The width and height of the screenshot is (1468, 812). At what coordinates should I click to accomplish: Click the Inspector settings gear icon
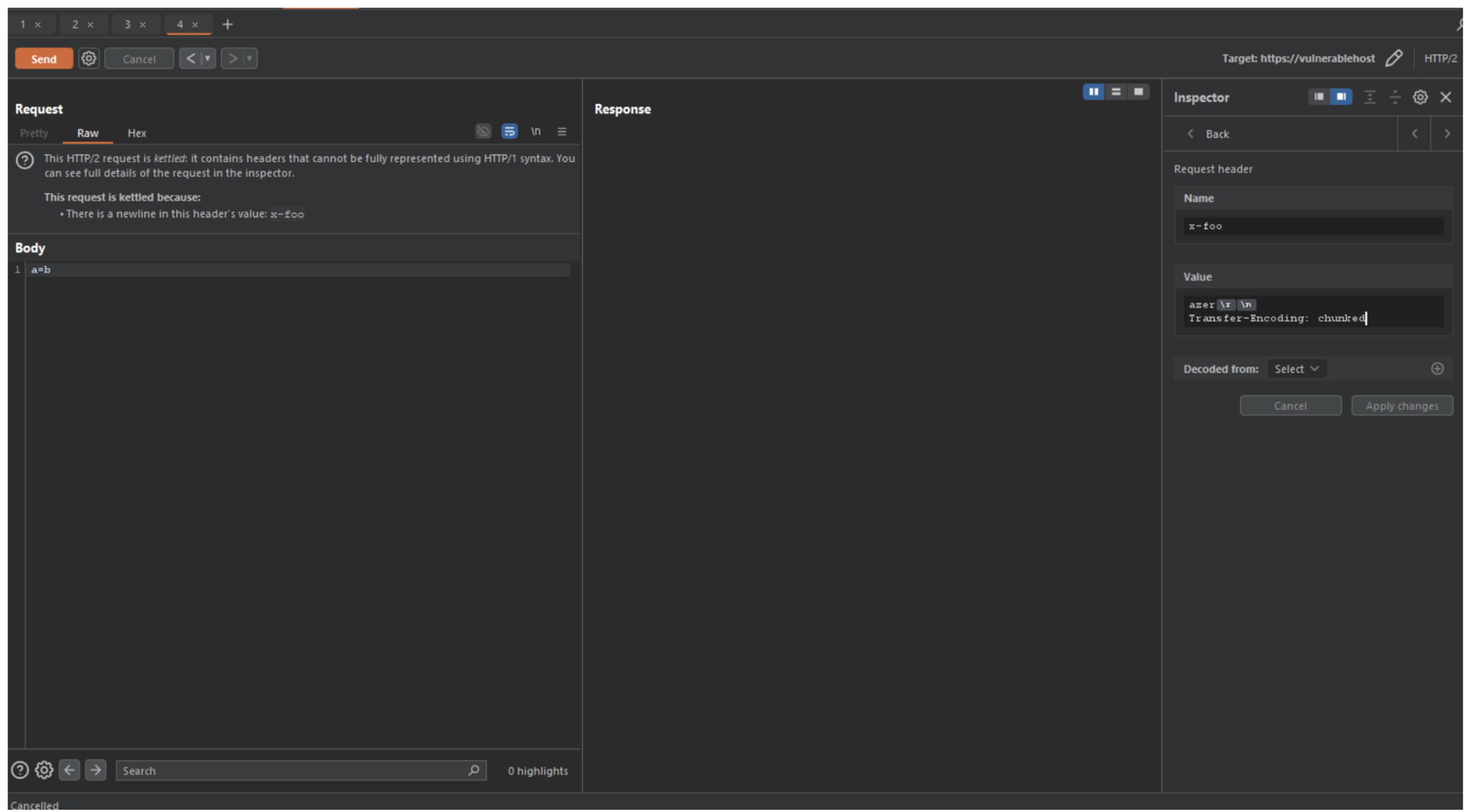(1420, 97)
